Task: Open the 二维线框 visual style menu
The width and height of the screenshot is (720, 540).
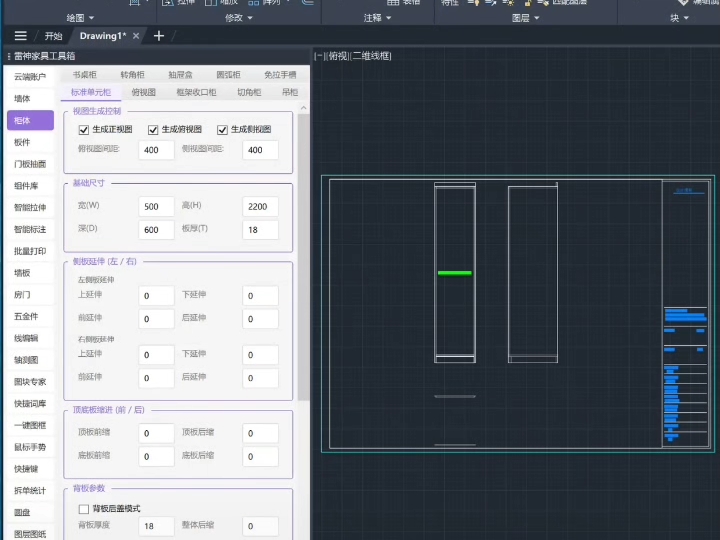Action: [371, 56]
